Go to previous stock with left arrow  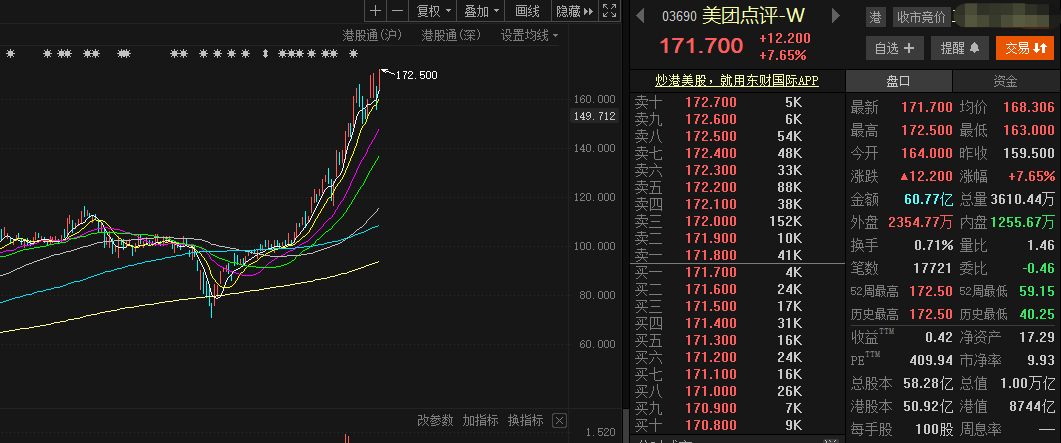[639, 15]
